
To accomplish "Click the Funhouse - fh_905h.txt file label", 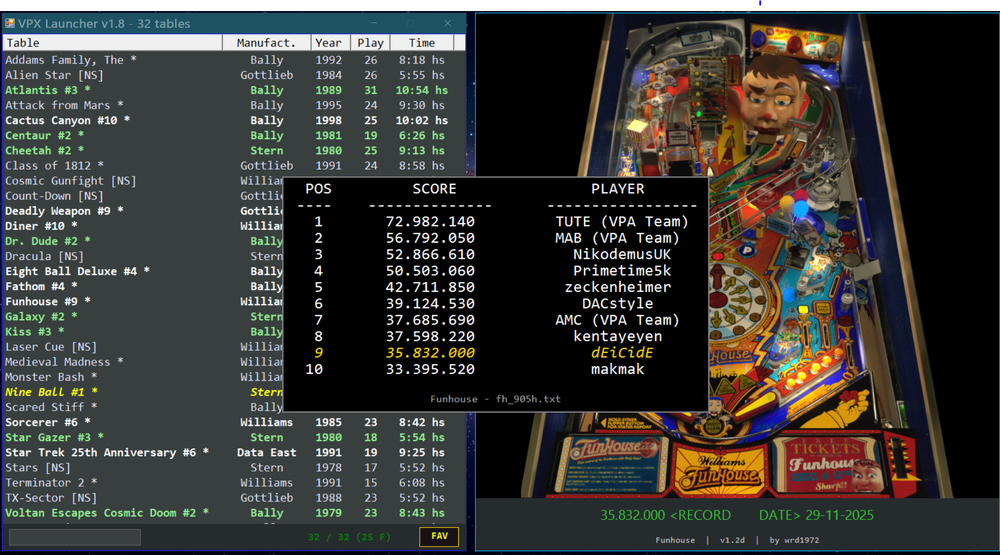I will [496, 399].
